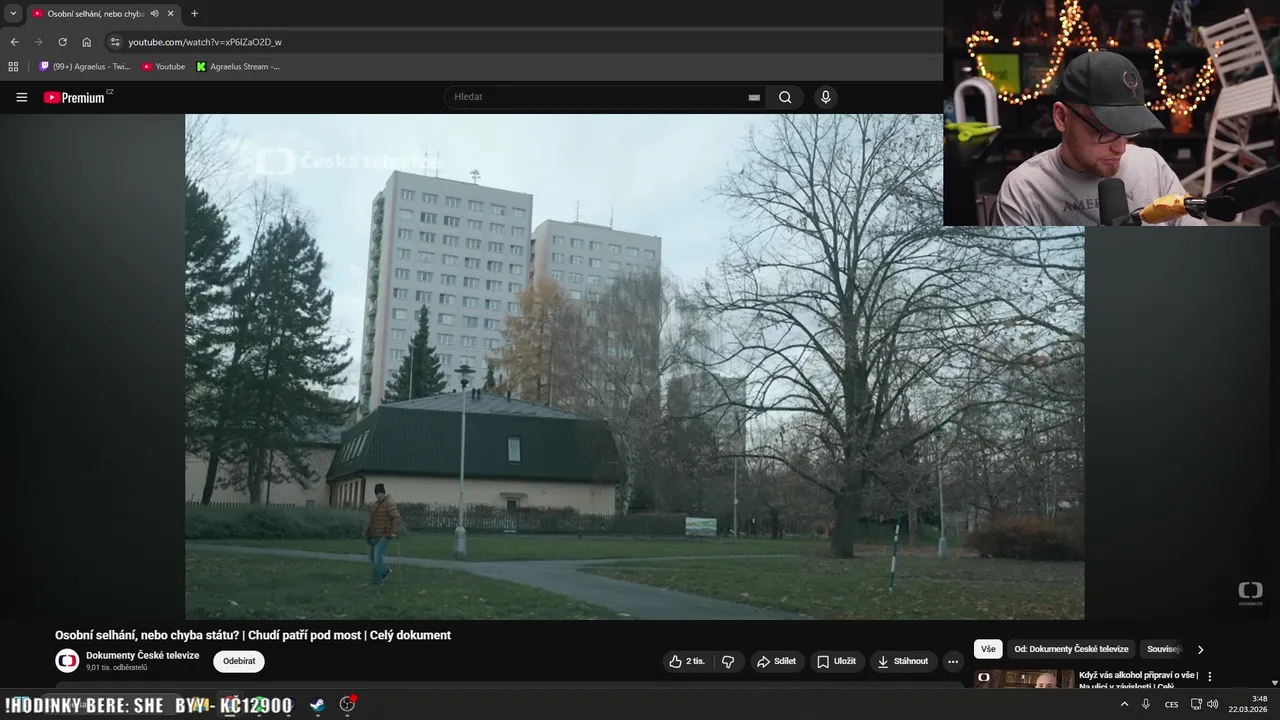Open a new browser tab
The height and width of the screenshot is (720, 1280).
point(194,13)
